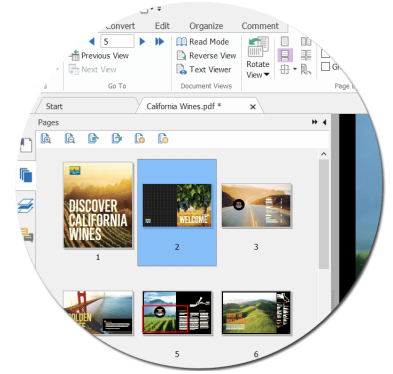Screen dimensions: 393x374
Task: Click the third Pages panel toolbar icon
Action: point(93,138)
